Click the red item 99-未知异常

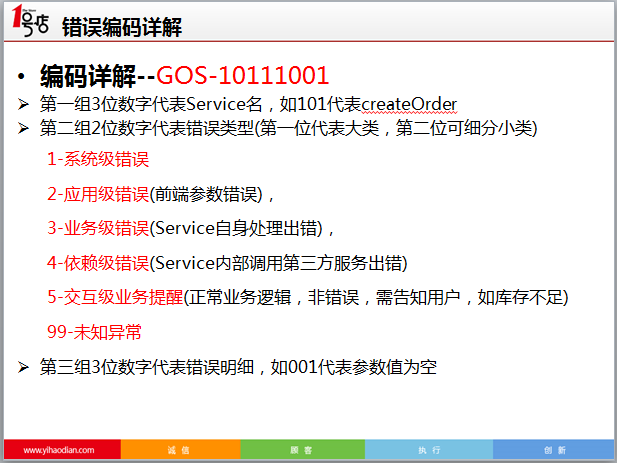tap(94, 332)
